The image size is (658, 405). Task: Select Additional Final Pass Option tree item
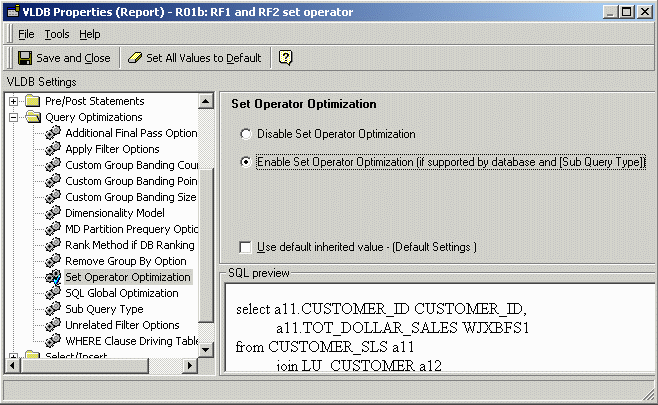point(131,133)
